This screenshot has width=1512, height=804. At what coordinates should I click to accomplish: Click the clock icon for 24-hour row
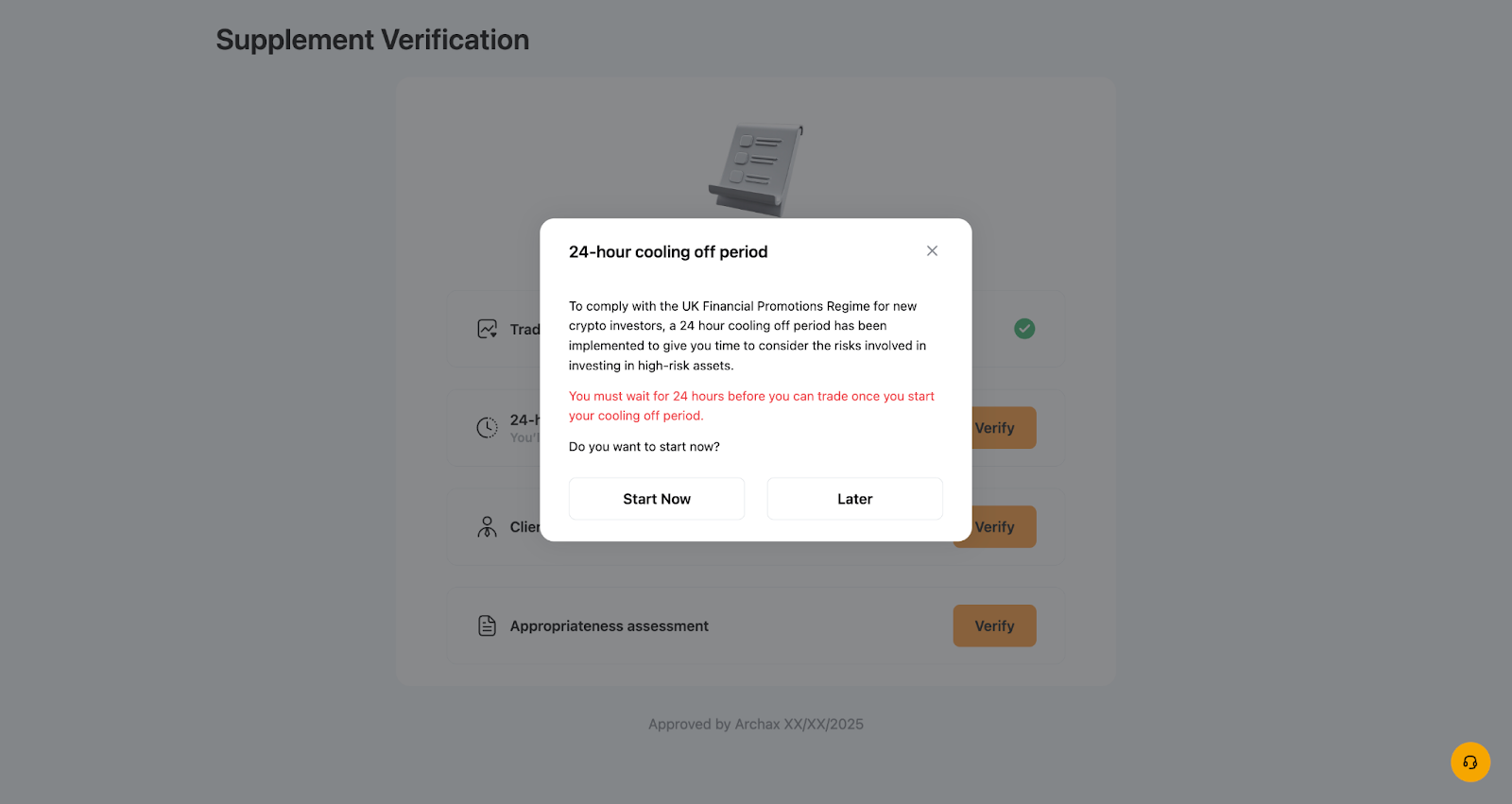[x=487, y=428]
